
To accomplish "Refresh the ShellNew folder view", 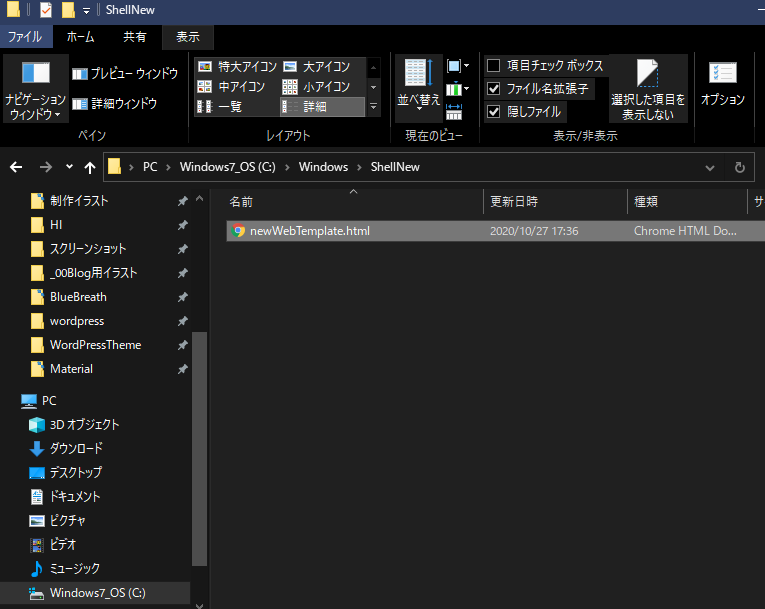I will coord(740,167).
